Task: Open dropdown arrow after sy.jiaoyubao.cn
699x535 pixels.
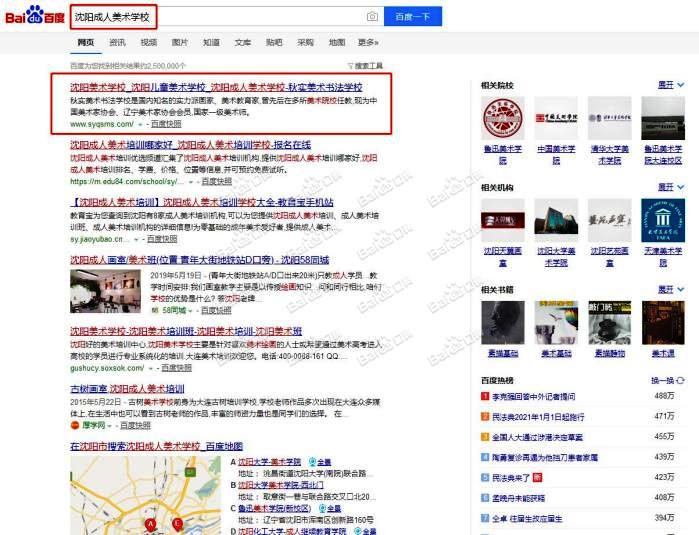Action: pyautogui.click(x=136, y=239)
